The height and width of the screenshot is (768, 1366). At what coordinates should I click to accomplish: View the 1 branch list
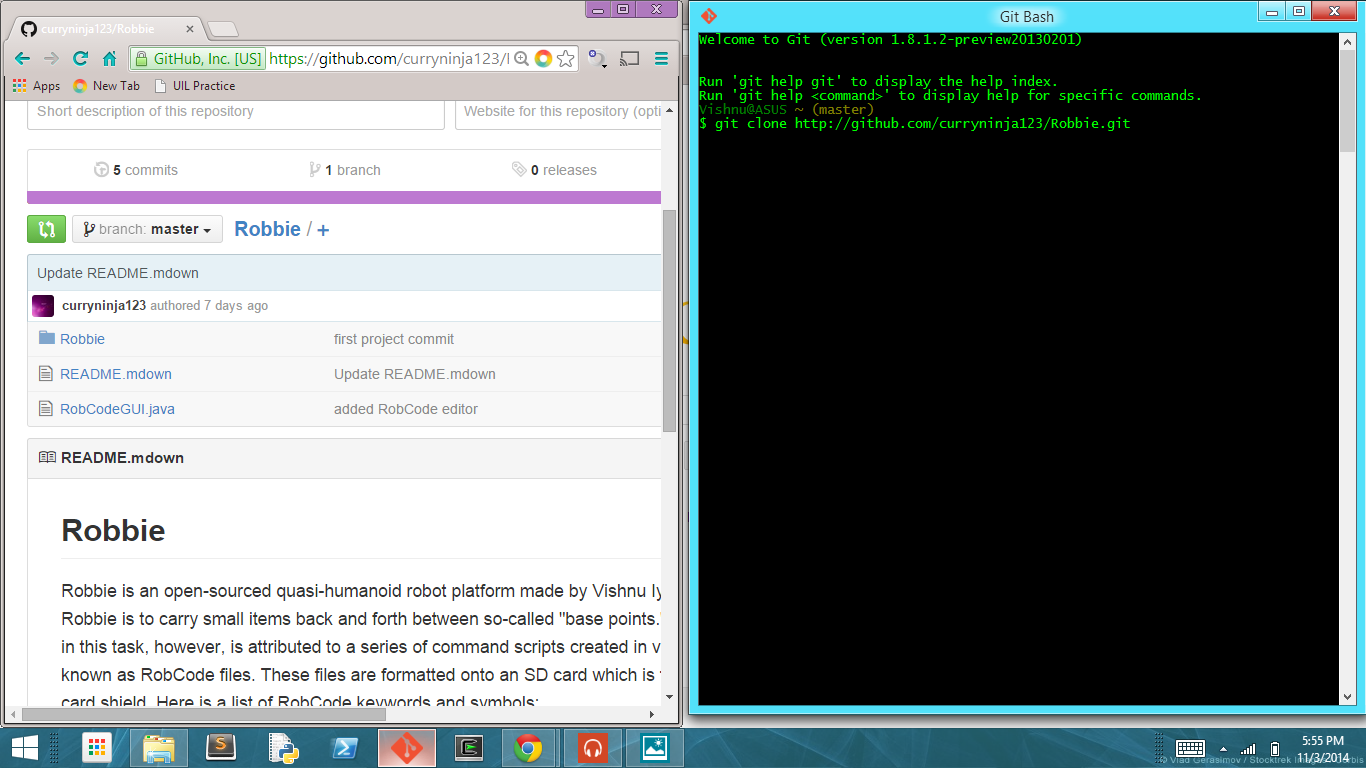(x=345, y=170)
